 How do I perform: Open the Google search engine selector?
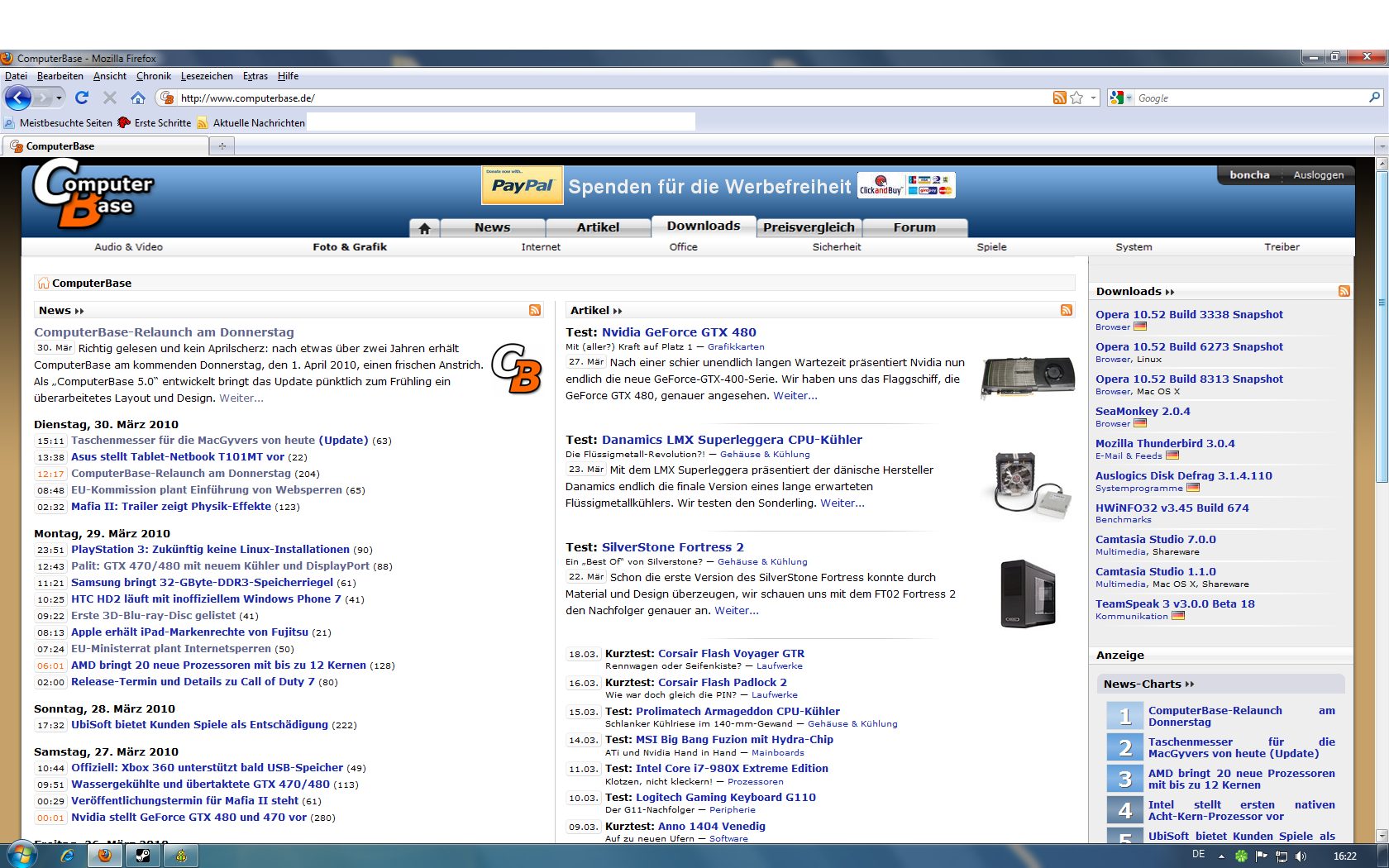click(1120, 98)
